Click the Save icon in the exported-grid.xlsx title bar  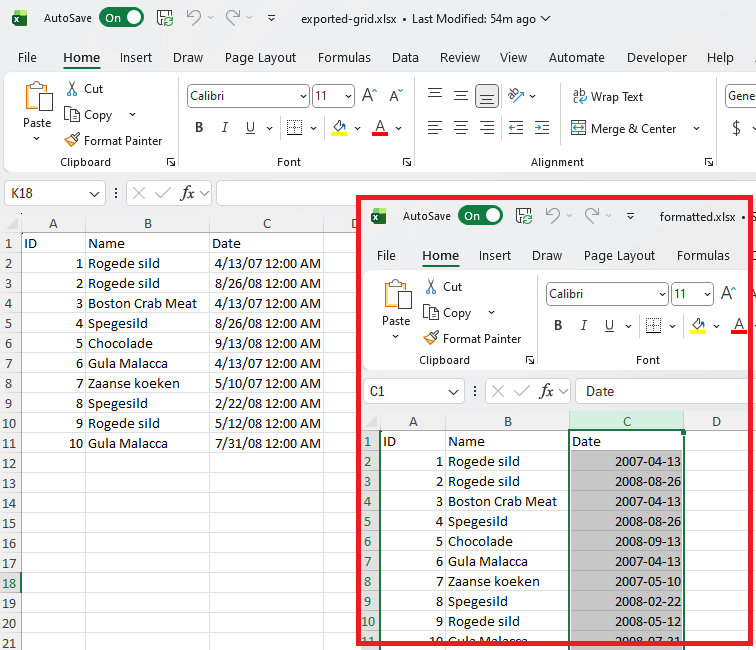point(164,18)
